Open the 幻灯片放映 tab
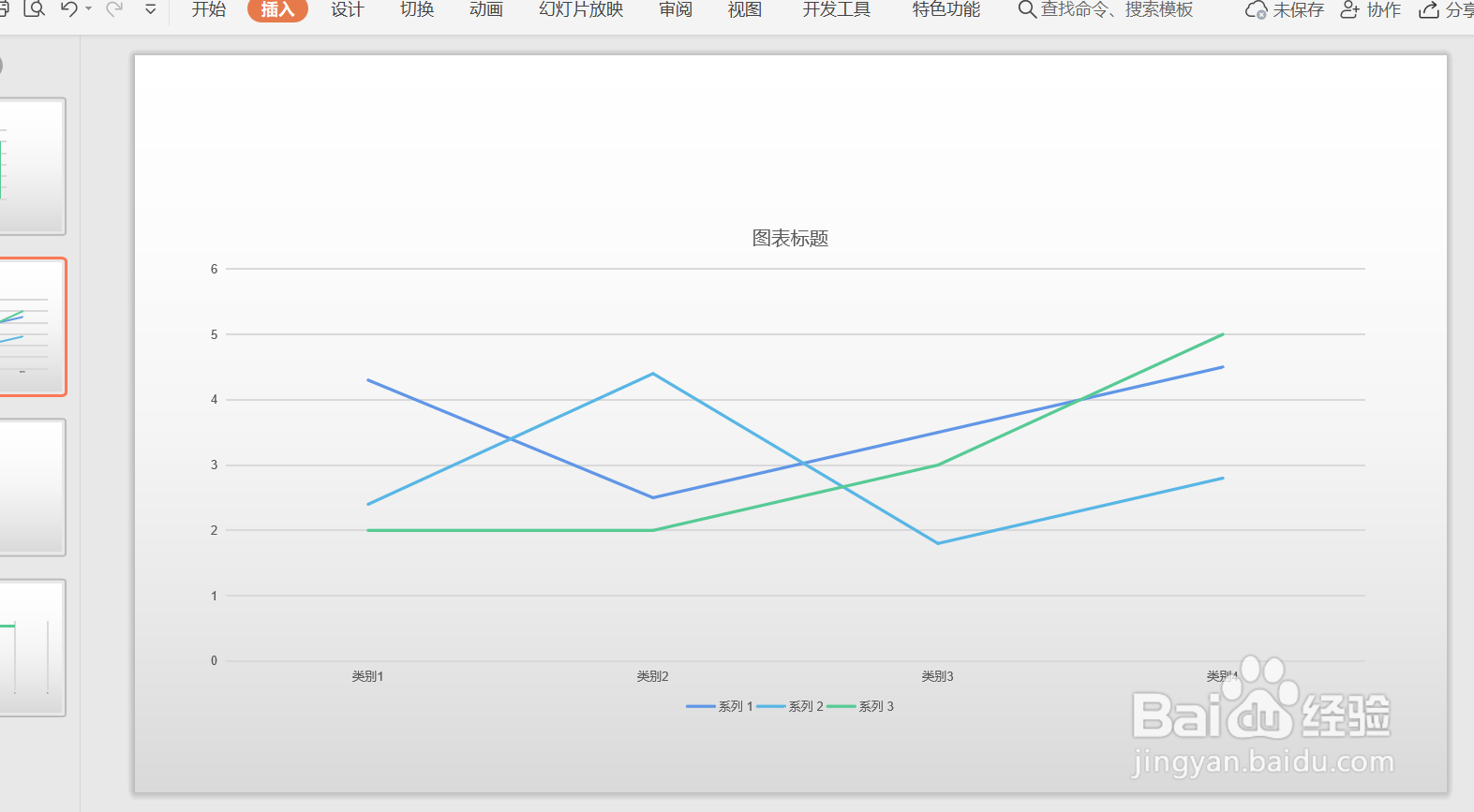The image size is (1474, 812). pyautogui.click(x=581, y=9)
